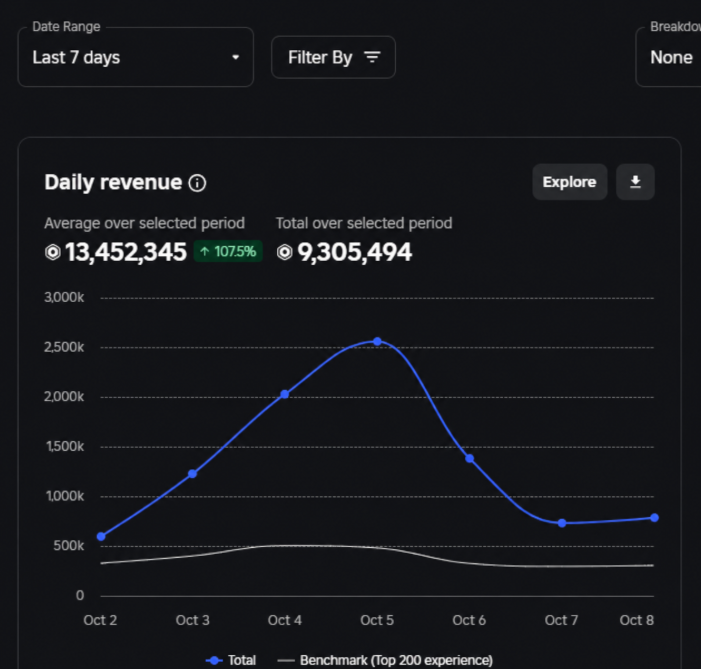This screenshot has height=669, width=701.
Task: Toggle the Total series in legend
Action: (231, 660)
